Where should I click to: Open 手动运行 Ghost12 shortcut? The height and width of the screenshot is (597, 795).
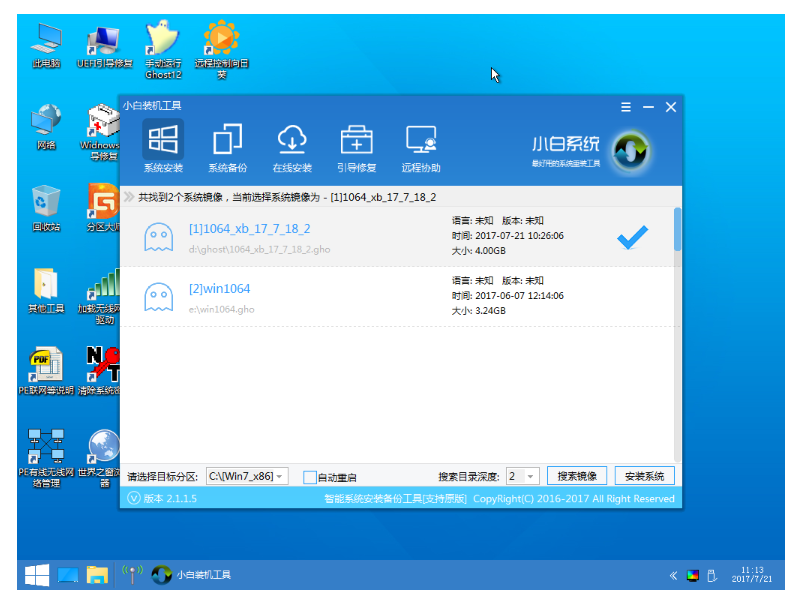pyautogui.click(x=163, y=50)
